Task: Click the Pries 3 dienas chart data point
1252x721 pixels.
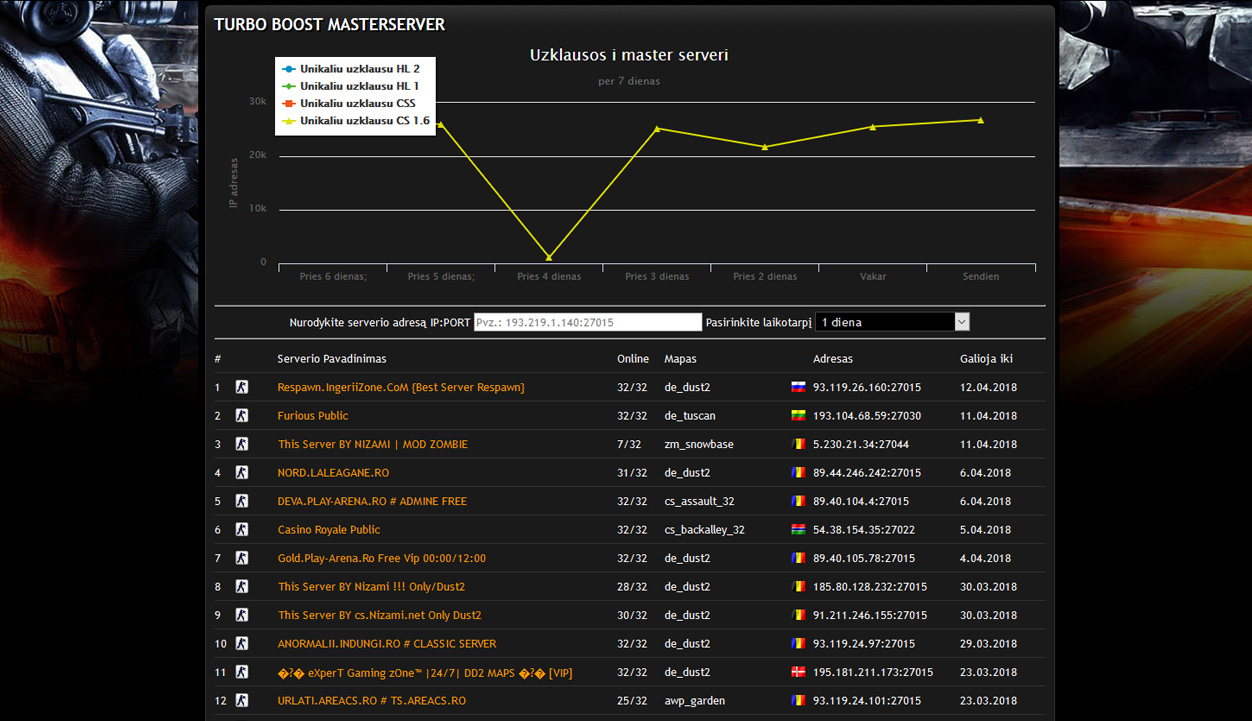Action: (x=657, y=128)
